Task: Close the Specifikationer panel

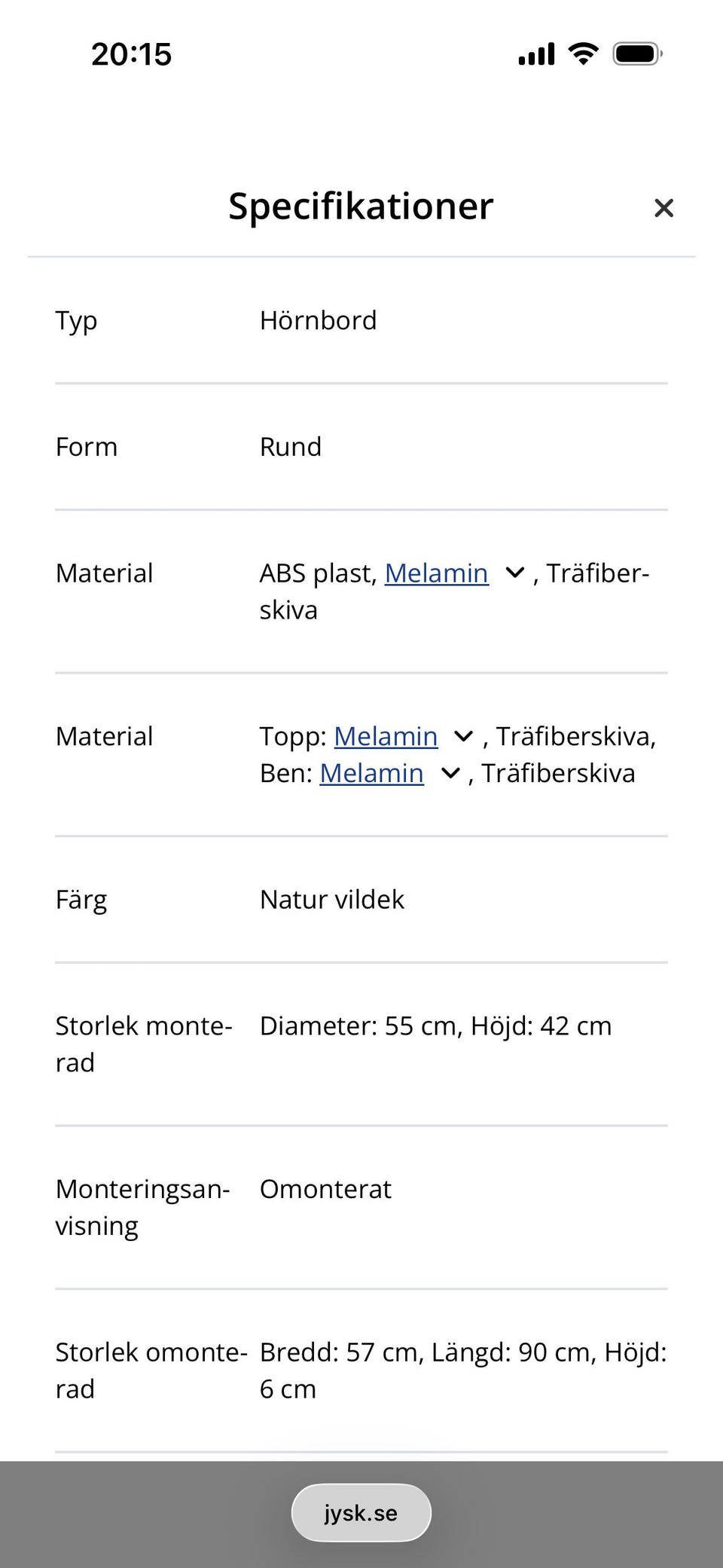Action: (664, 208)
